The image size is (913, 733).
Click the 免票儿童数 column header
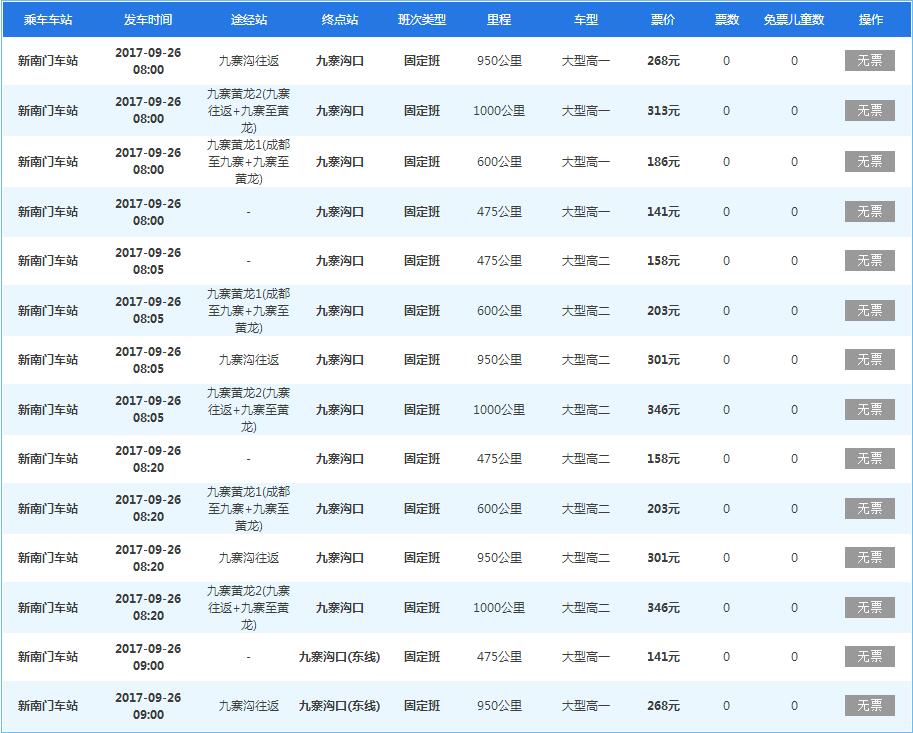pos(794,20)
